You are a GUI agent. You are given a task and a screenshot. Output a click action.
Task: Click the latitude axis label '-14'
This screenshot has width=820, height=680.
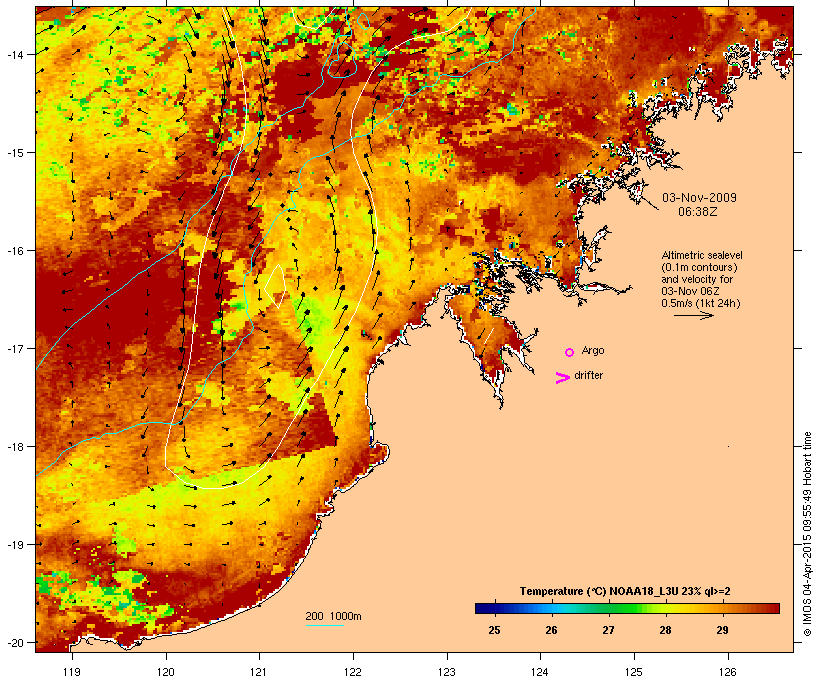pyautogui.click(x=14, y=54)
